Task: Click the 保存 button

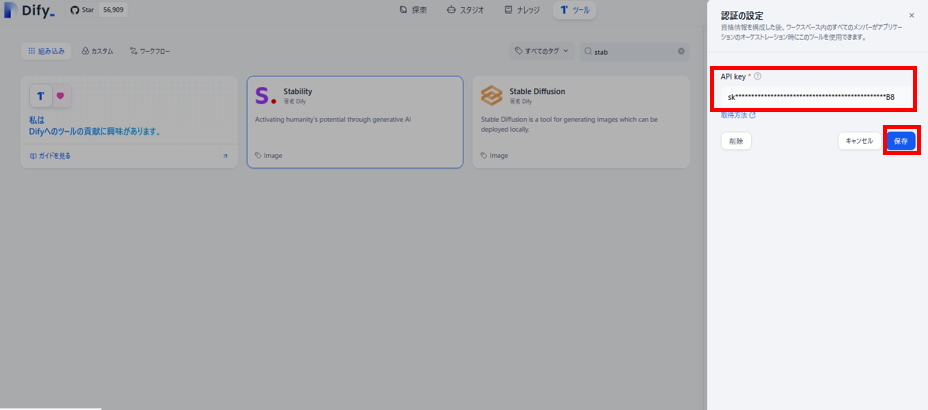Action: click(901, 141)
